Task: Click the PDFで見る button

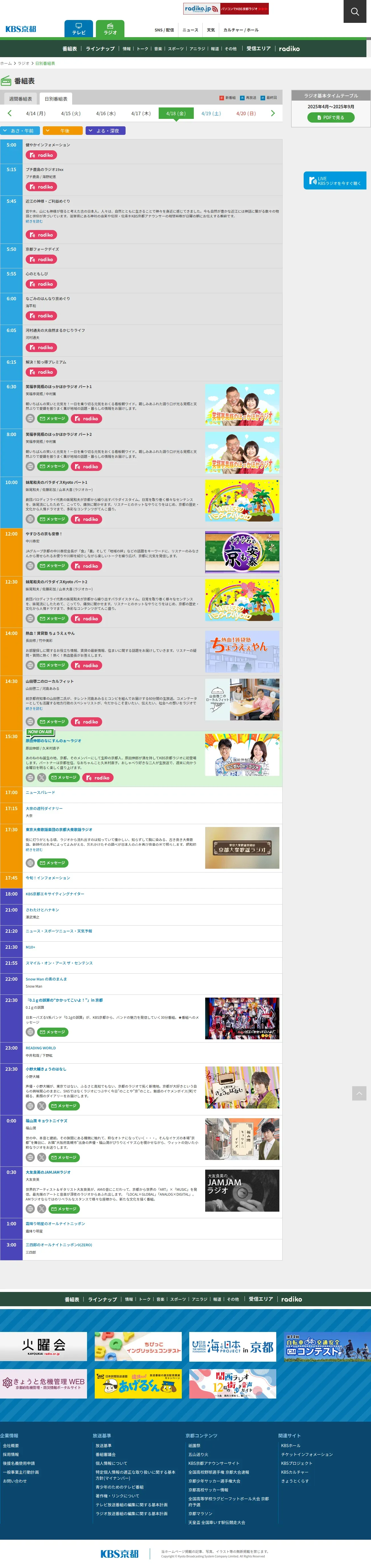Action: click(x=331, y=117)
